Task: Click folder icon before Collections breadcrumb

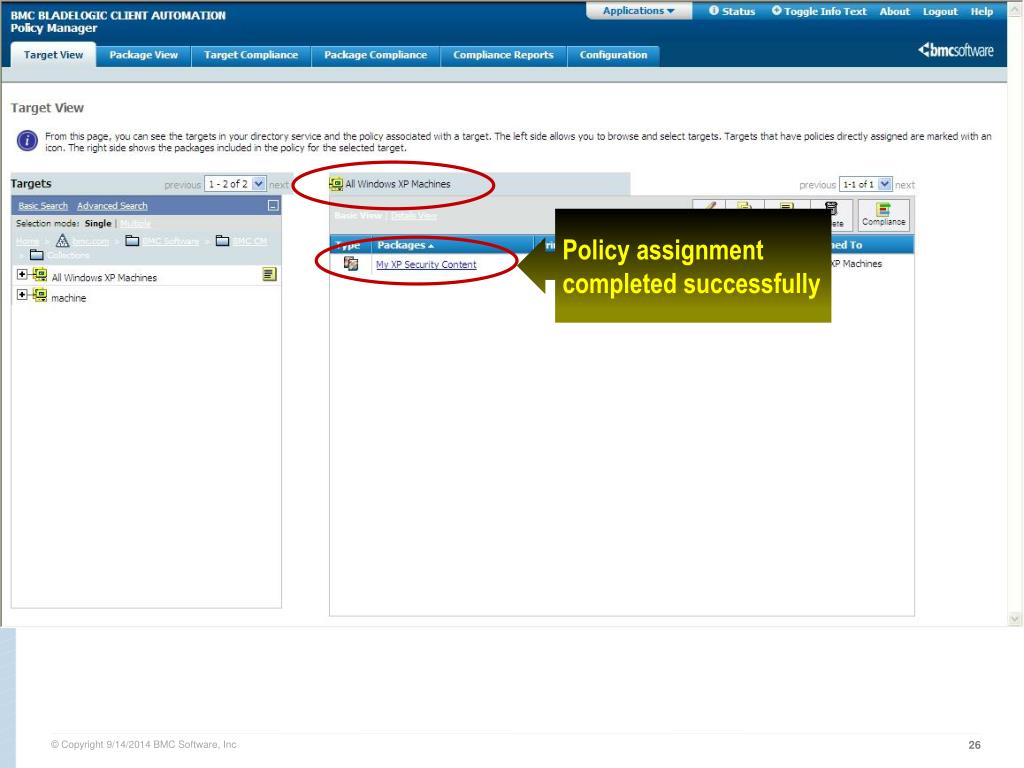Action: [37, 255]
